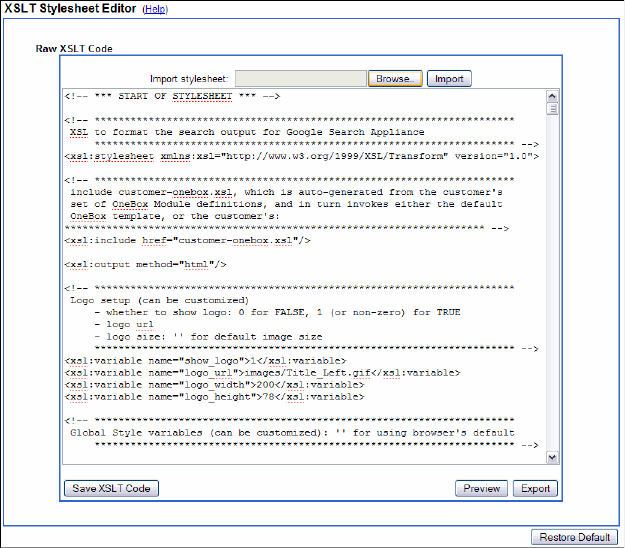Click the 'Import stylesheet:' label
625x548 pixels.
189,79
